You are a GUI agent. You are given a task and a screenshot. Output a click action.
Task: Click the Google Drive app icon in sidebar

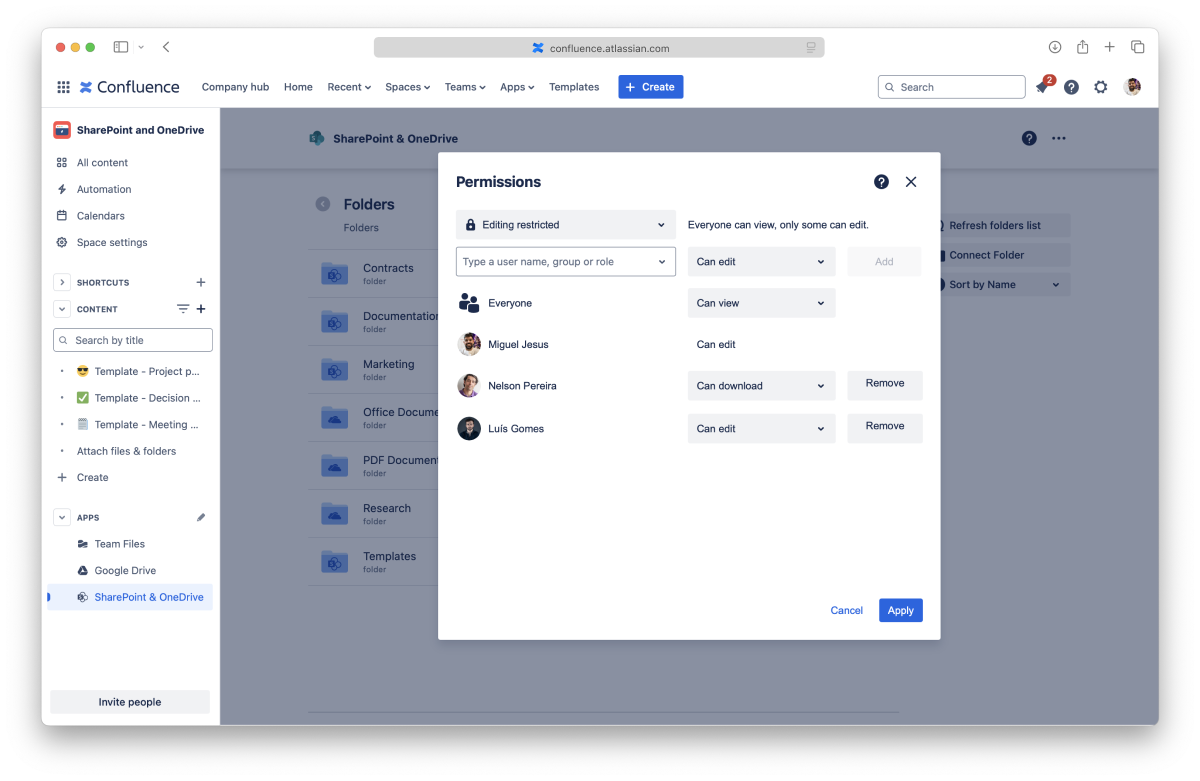(x=84, y=571)
